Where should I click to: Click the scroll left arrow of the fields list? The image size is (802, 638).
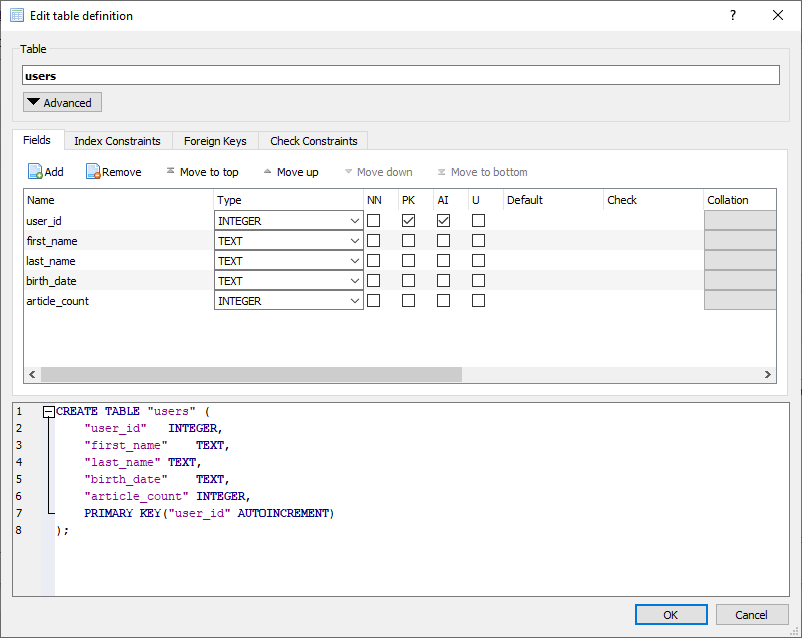(32, 374)
